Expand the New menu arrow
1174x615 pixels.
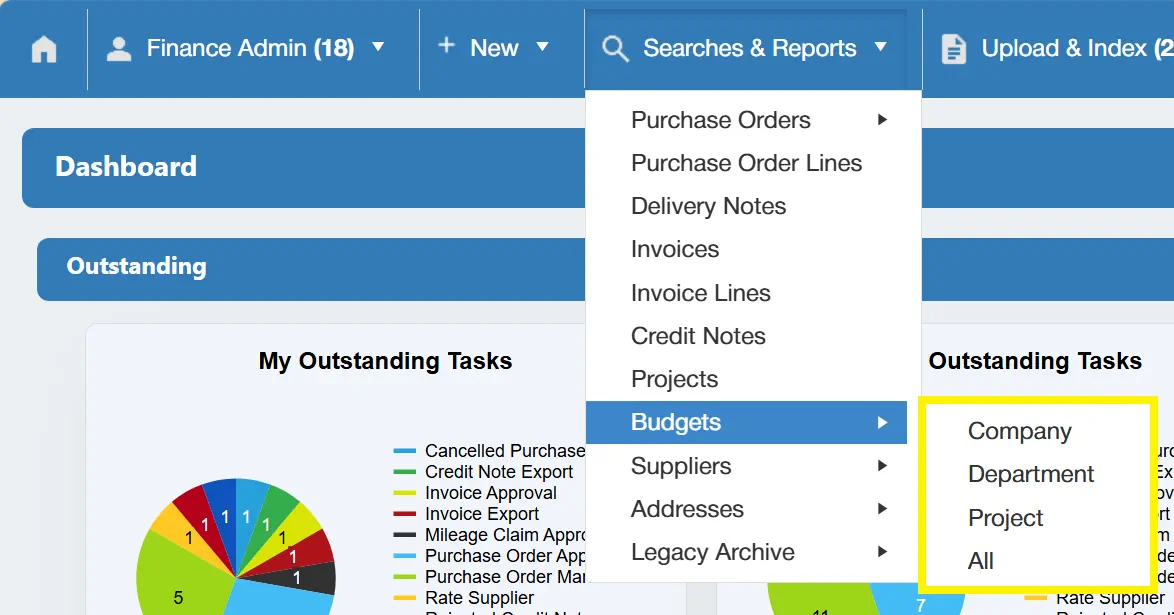click(x=542, y=47)
